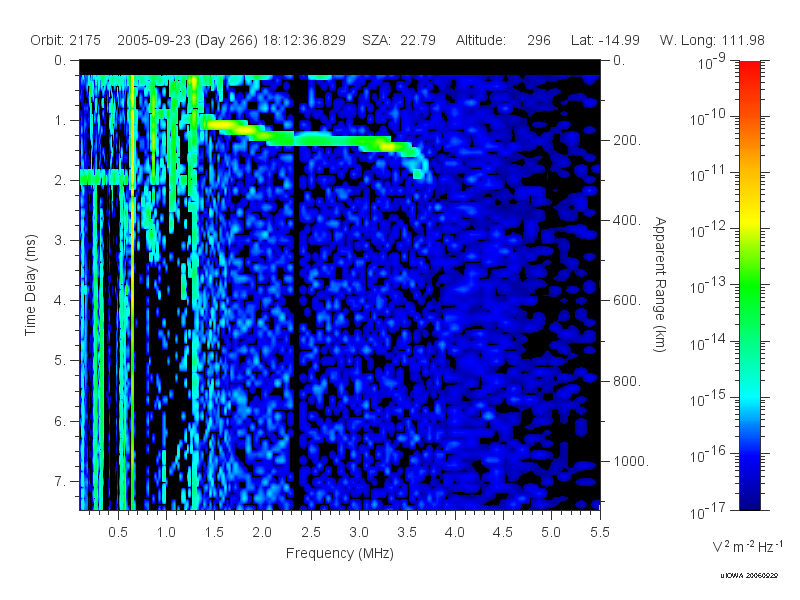The image size is (800, 600).
Task: Click the '800.' apparent range tick label
Action: point(627,381)
